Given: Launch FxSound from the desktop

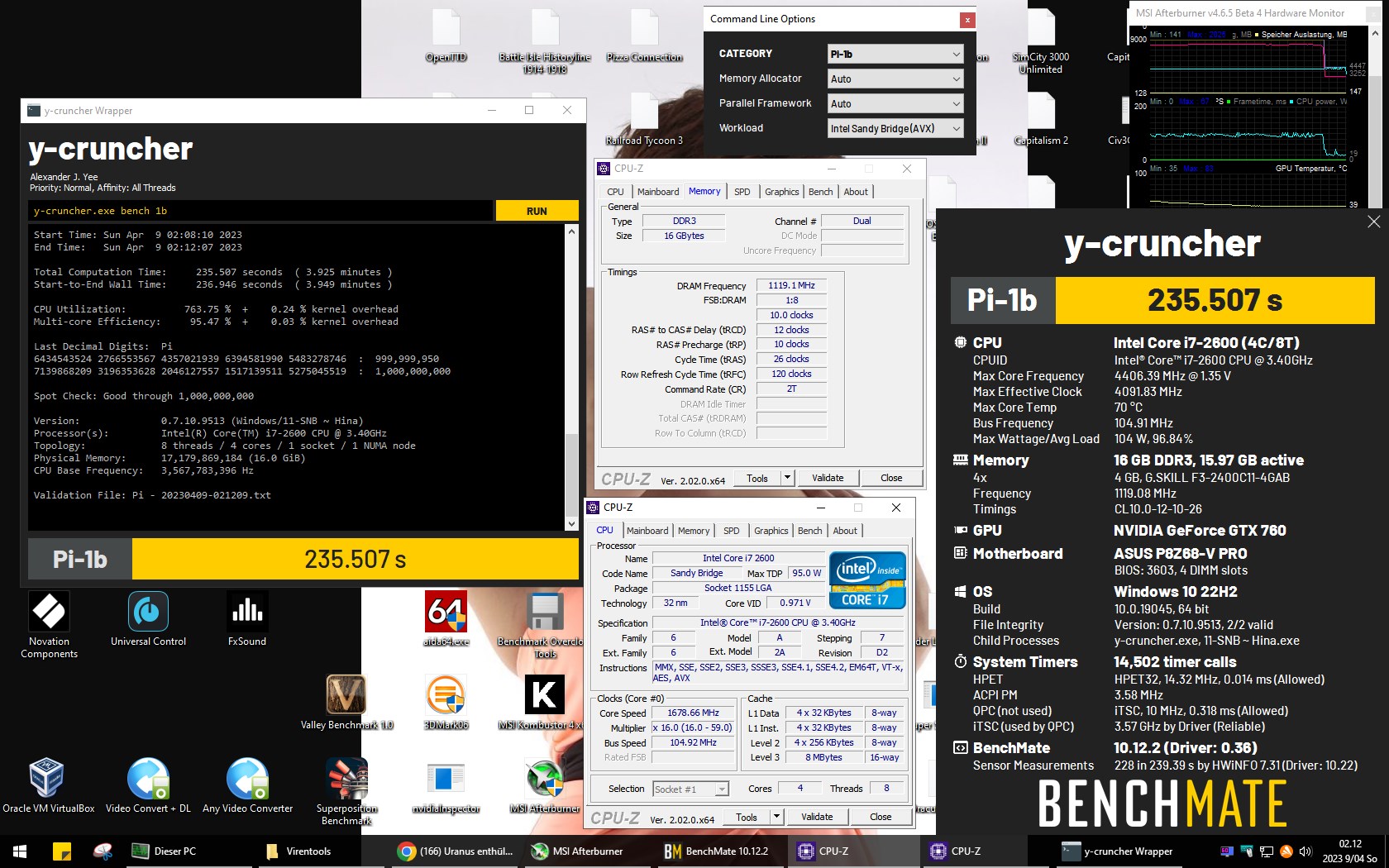Looking at the screenshot, I should click(x=247, y=619).
